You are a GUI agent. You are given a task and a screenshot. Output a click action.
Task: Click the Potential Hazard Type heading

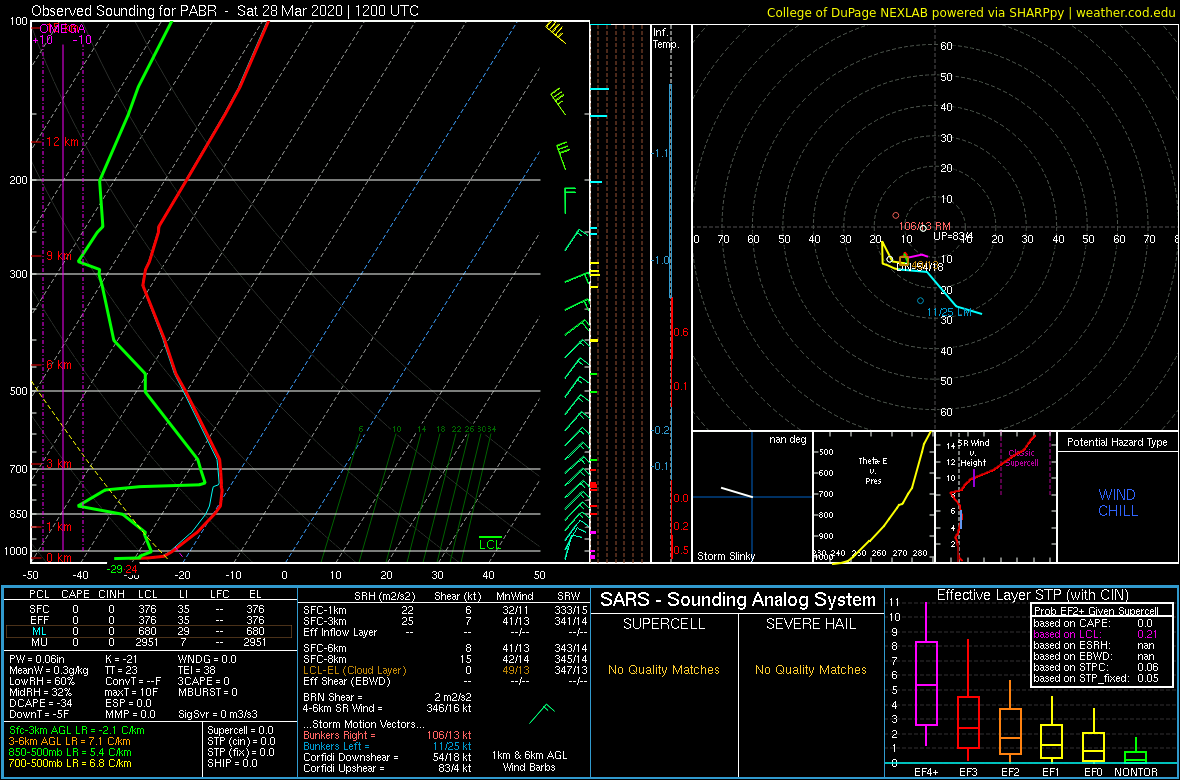coord(1117,443)
